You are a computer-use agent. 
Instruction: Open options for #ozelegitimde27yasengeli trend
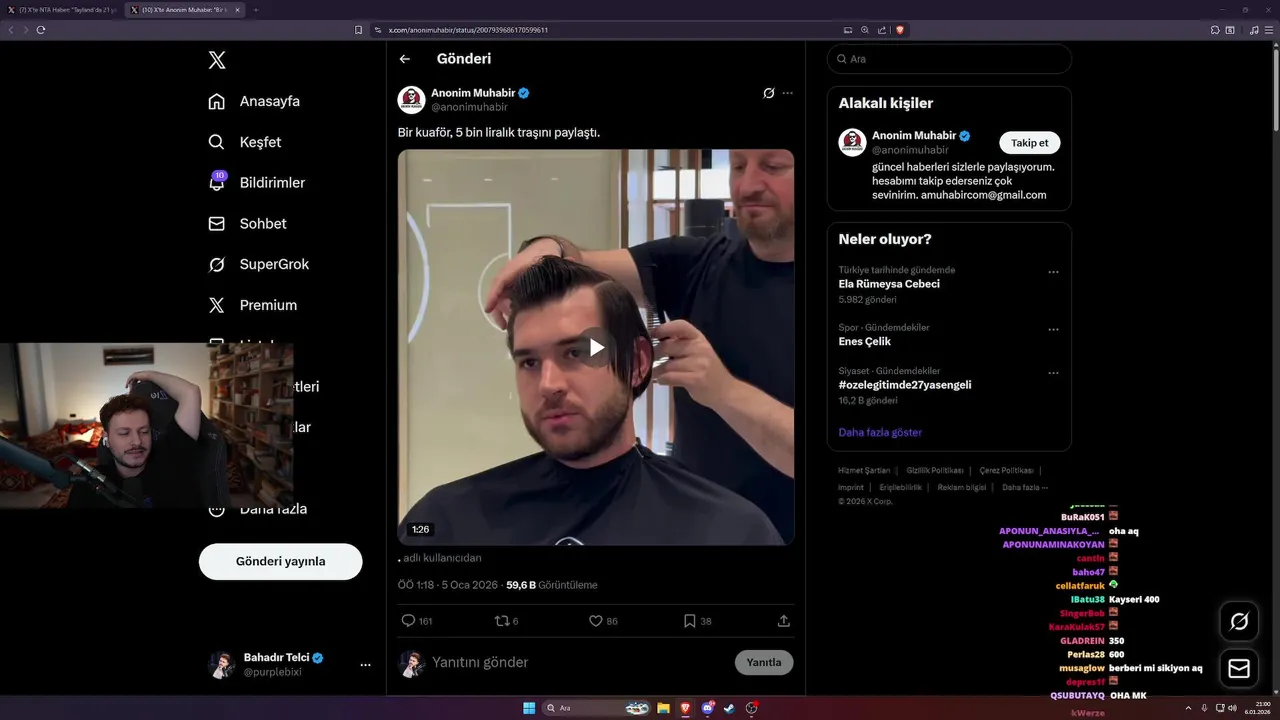pyautogui.click(x=1053, y=373)
